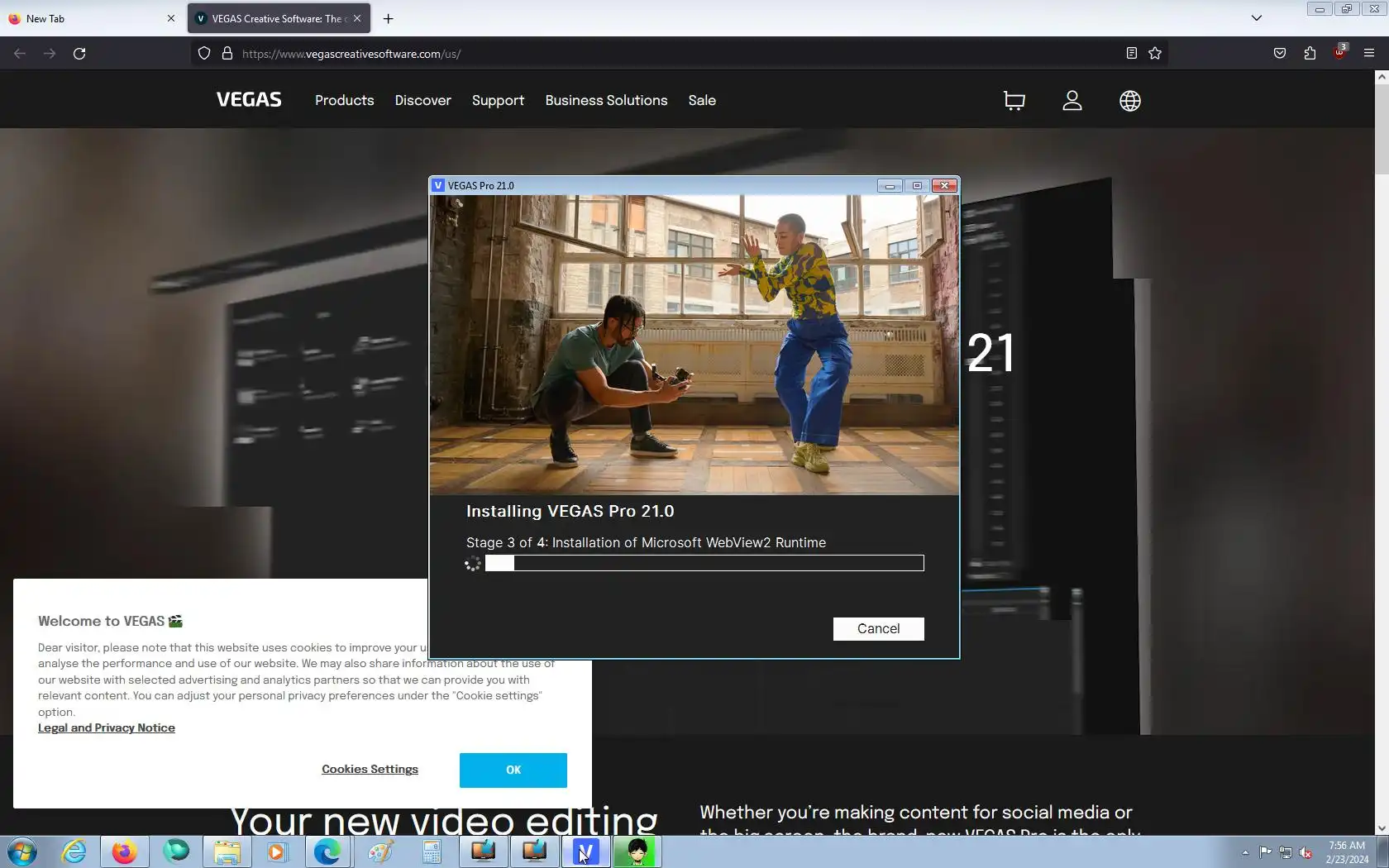The image size is (1389, 868).
Task: Open a new browser tab
Action: coord(388,18)
